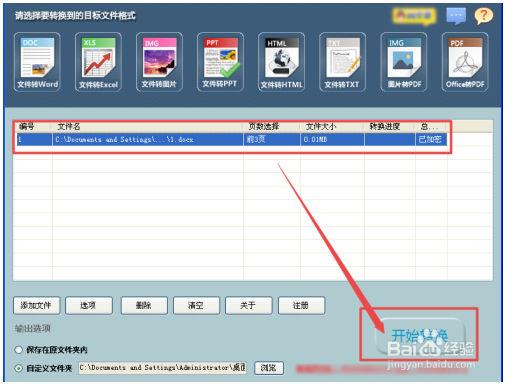Select the 保存在原文件夹内 radio option
The width and height of the screenshot is (506, 385).
point(19,350)
